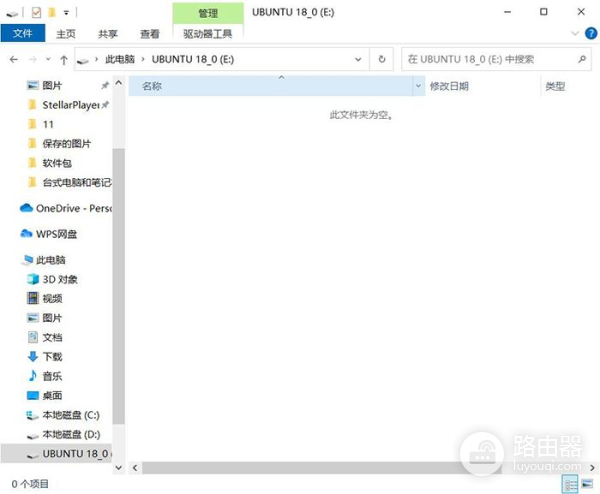The height and width of the screenshot is (494, 600).
Task: Switch to large icons view layout
Action: [x=587, y=484]
